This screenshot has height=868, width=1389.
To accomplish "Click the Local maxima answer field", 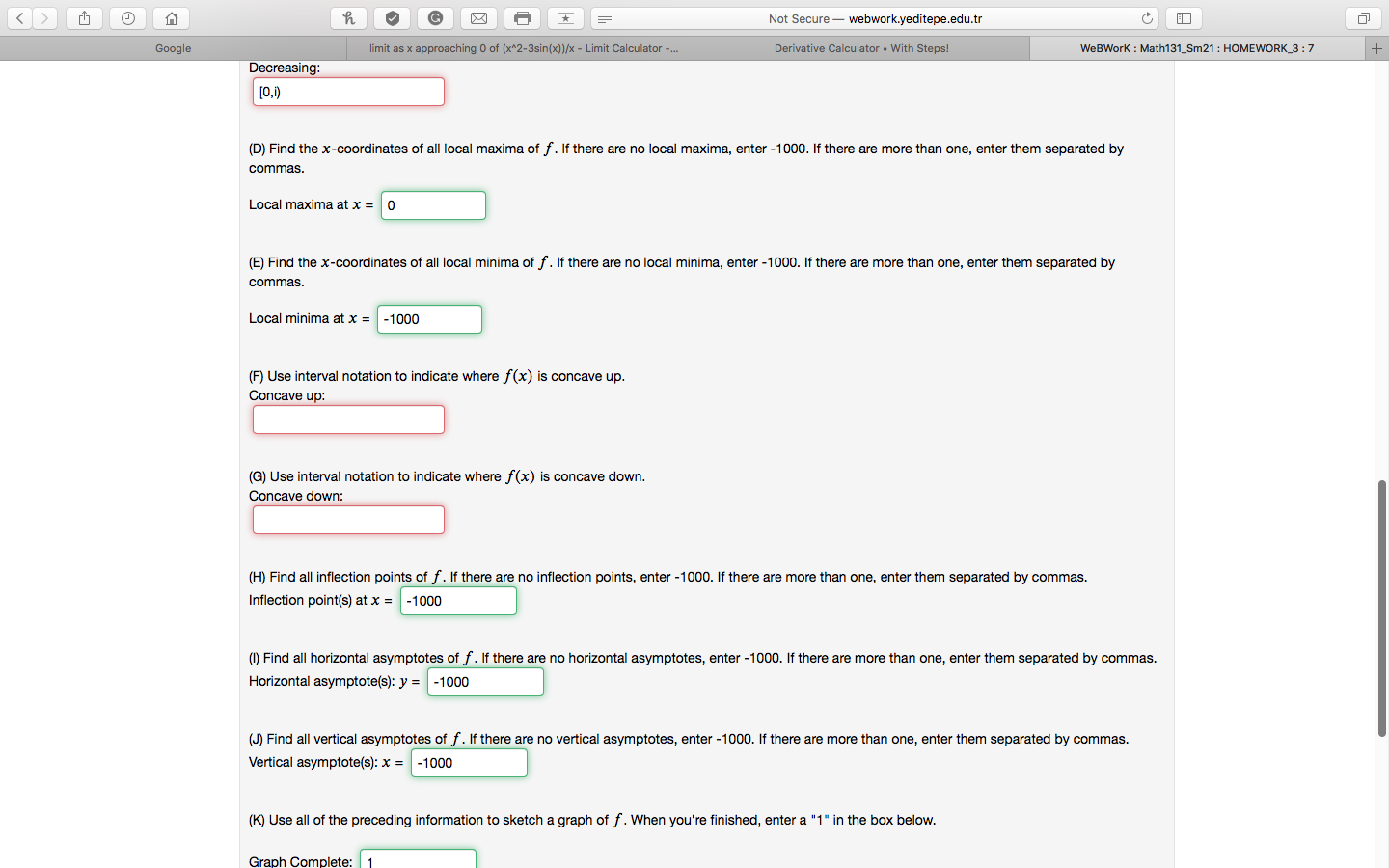I will 433,204.
